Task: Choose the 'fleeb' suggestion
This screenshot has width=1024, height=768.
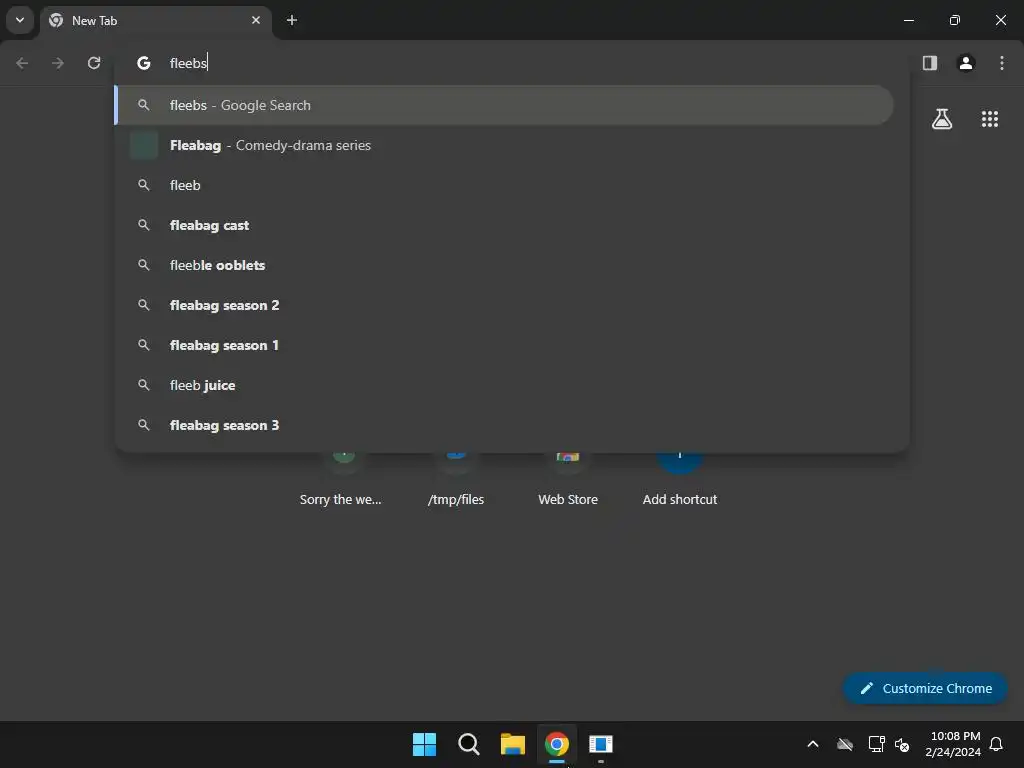Action: point(504,185)
